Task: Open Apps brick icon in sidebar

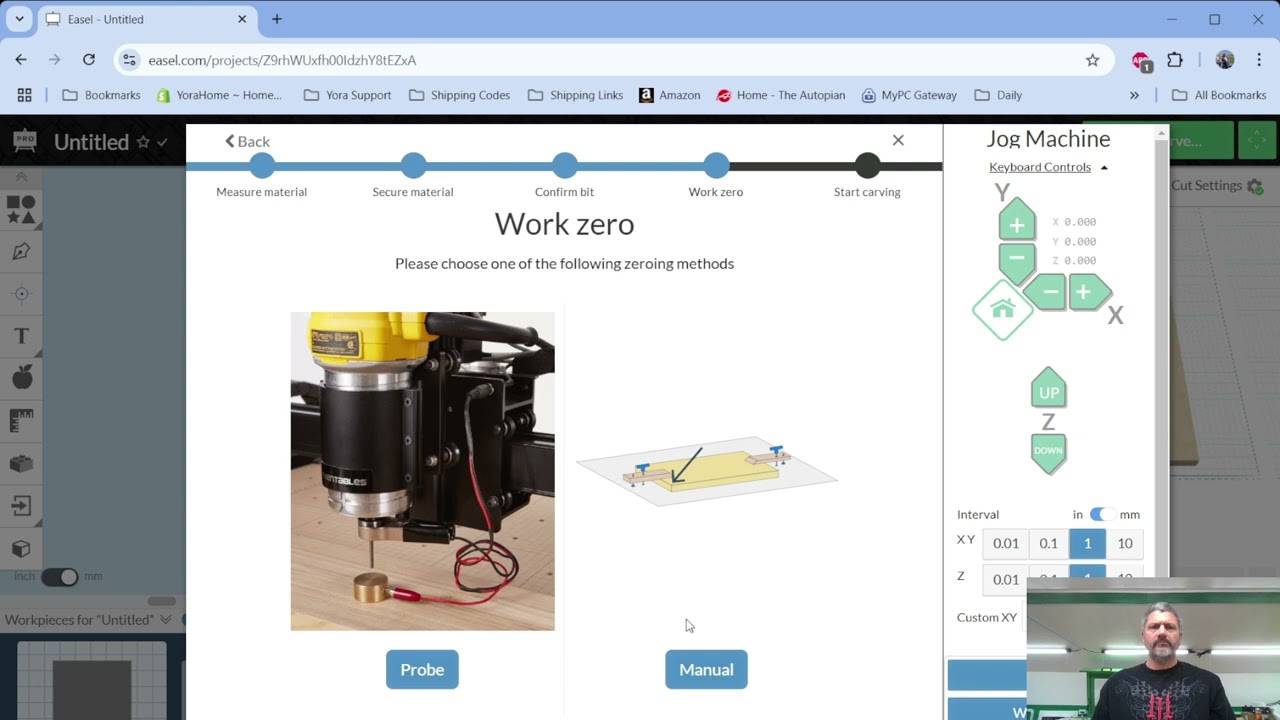Action: pyautogui.click(x=21, y=463)
